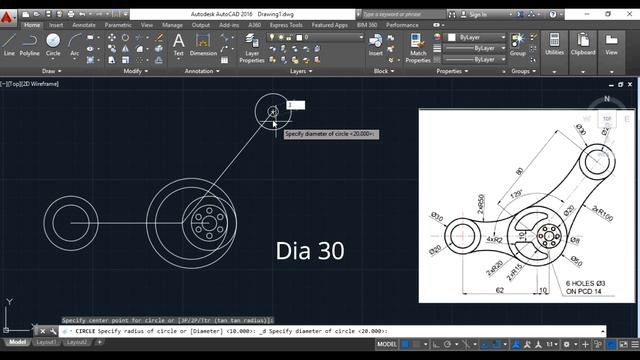
Task: Expand the Groups panel dropdown
Action: (x=523, y=71)
